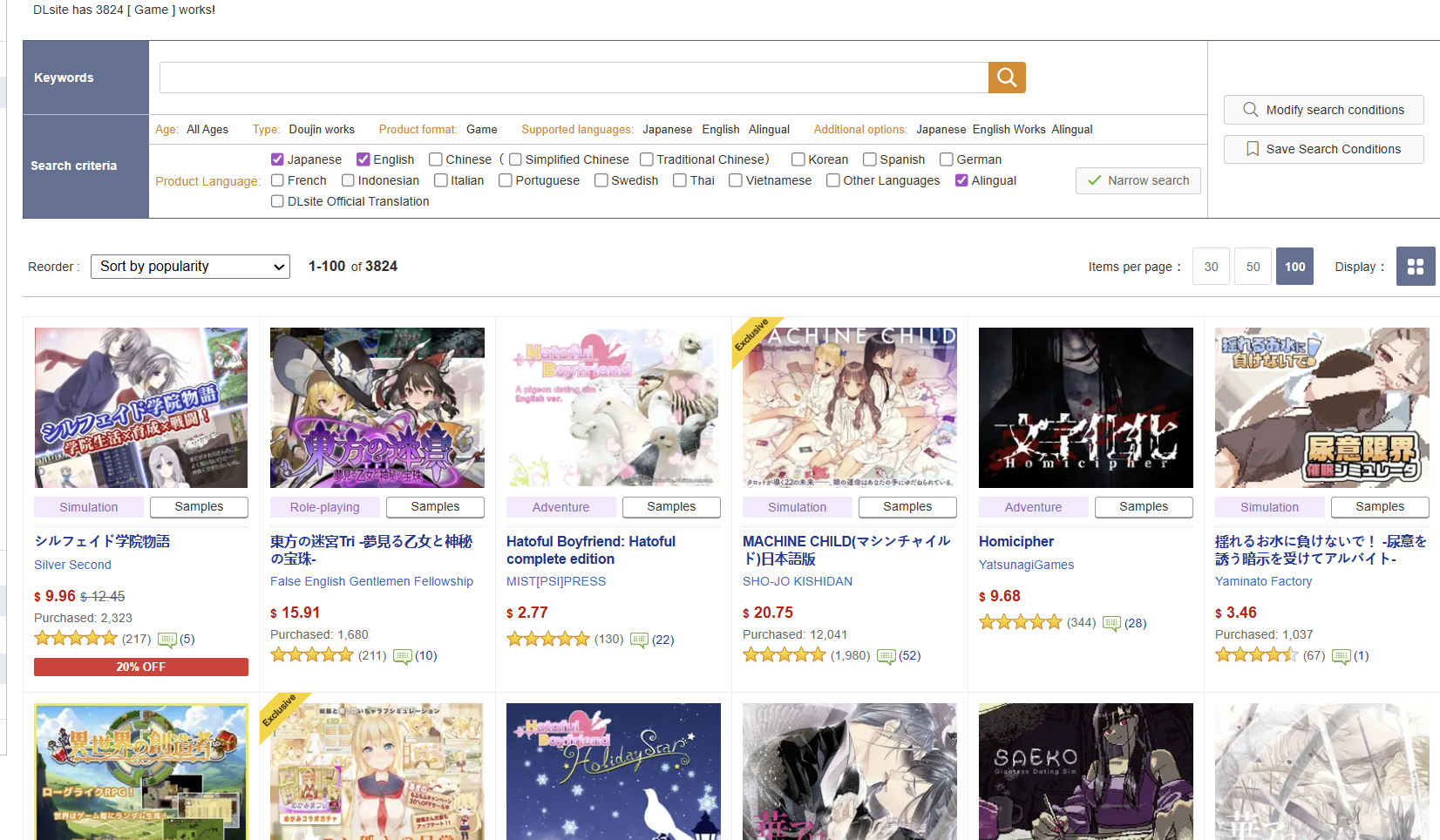
Task: Check the Portuguese language checkbox
Action: point(506,180)
